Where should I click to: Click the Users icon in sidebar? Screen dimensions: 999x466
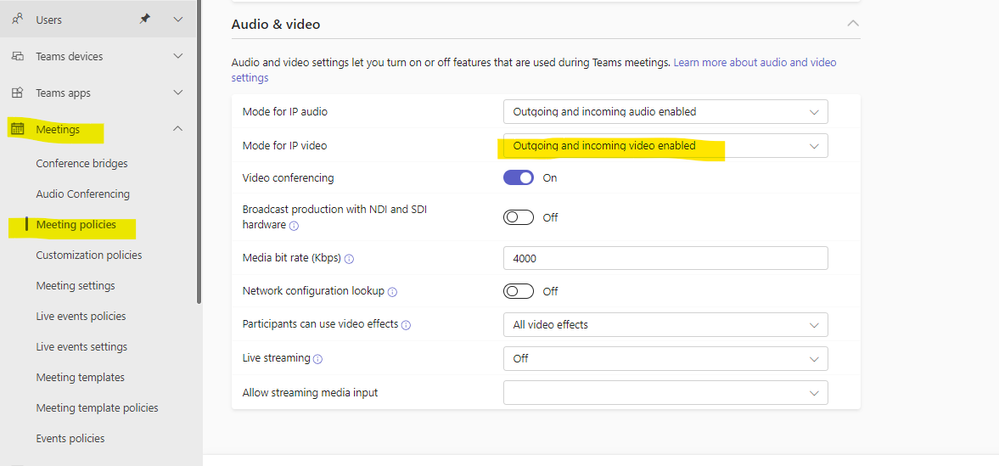(18, 20)
